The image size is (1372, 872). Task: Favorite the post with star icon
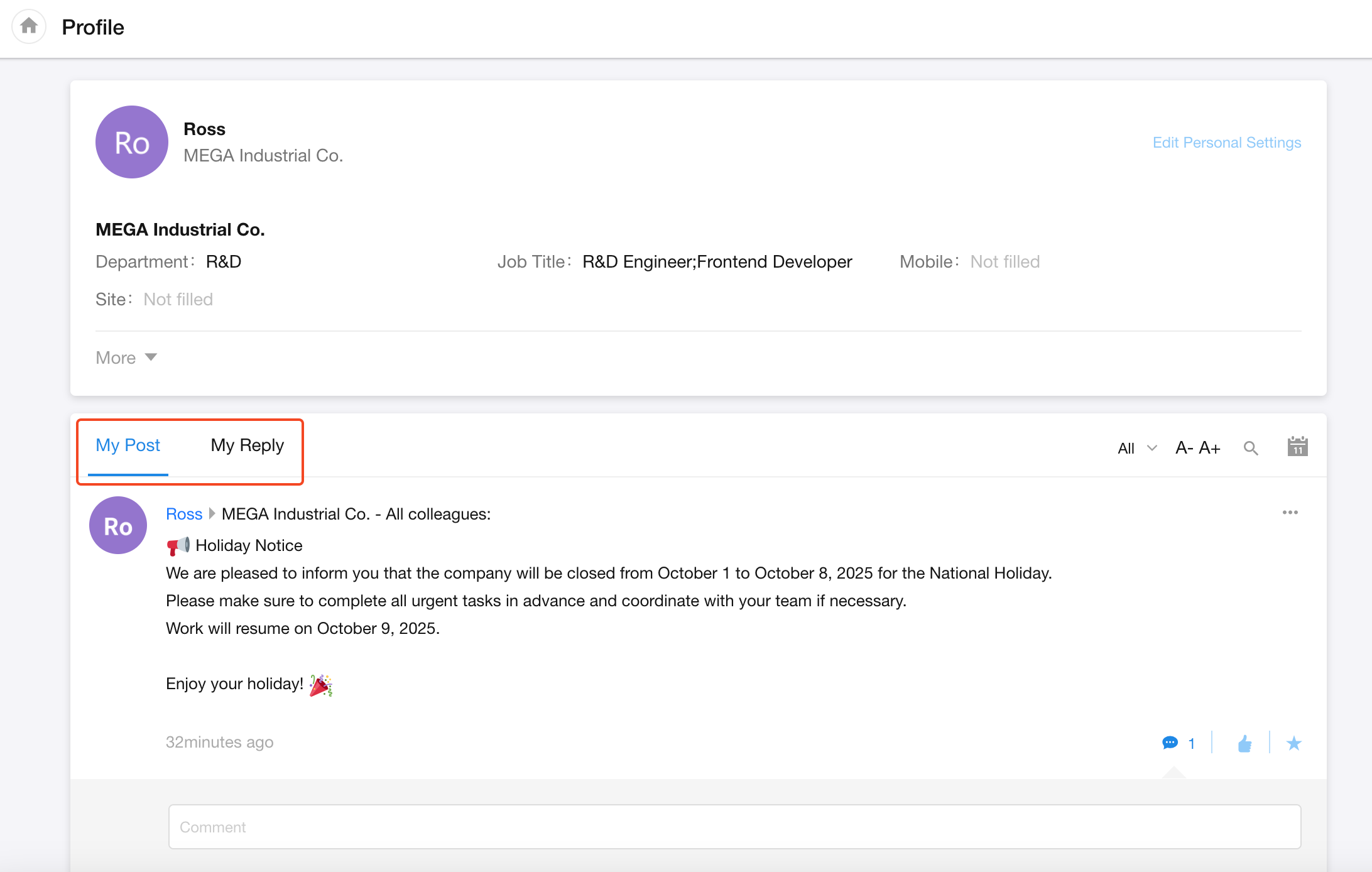pyautogui.click(x=1293, y=744)
